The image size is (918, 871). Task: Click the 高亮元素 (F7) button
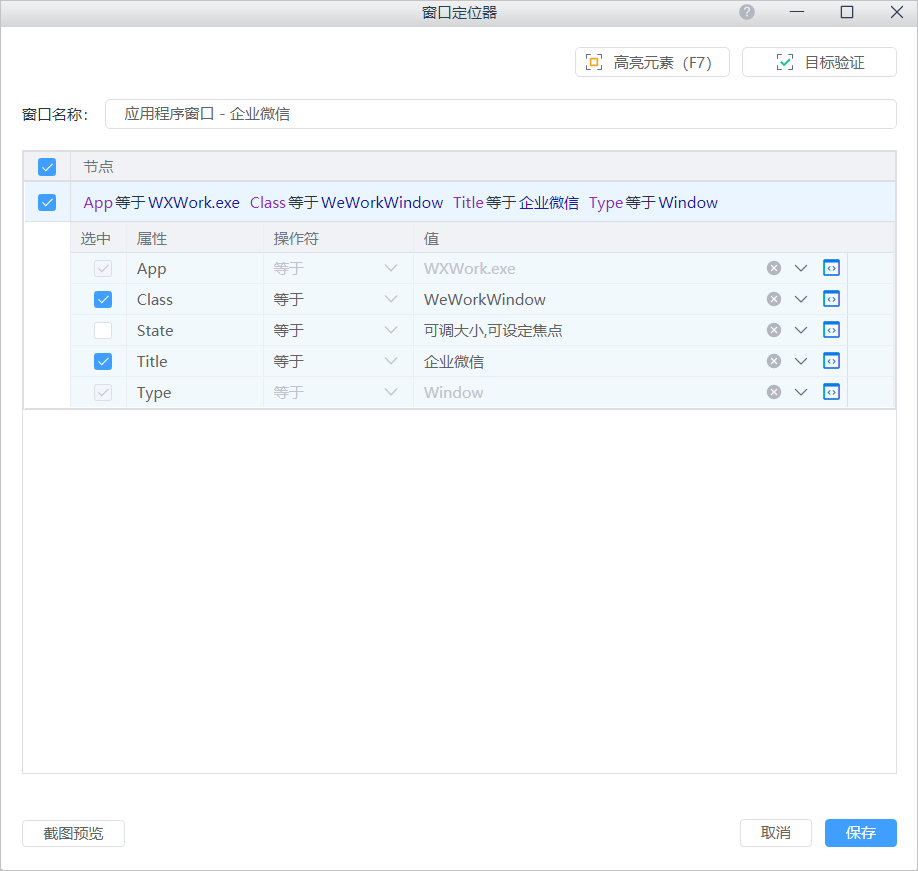(x=652, y=62)
